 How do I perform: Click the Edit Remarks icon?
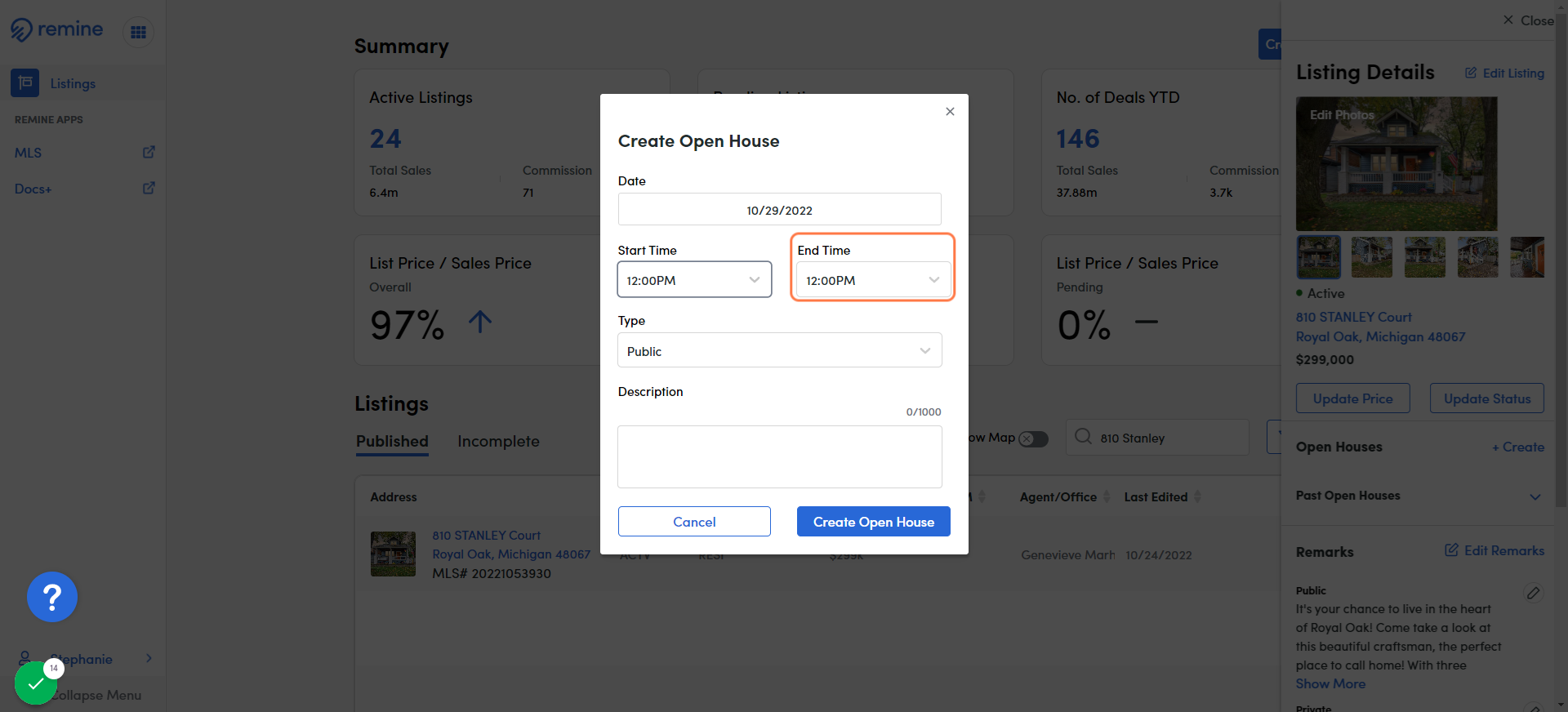click(x=1451, y=550)
